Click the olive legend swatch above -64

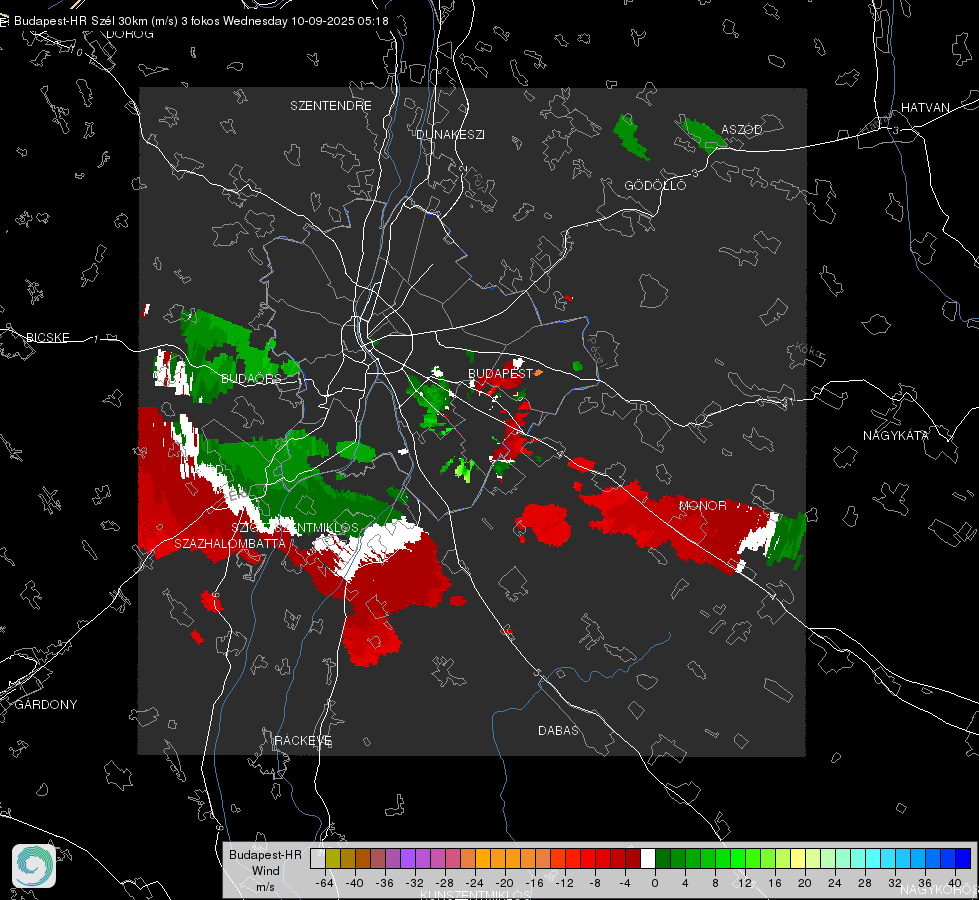(x=333, y=859)
